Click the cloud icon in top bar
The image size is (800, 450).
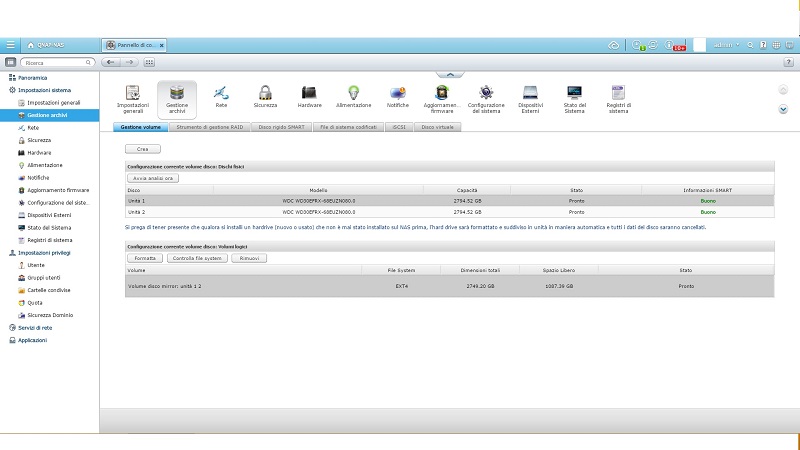614,45
